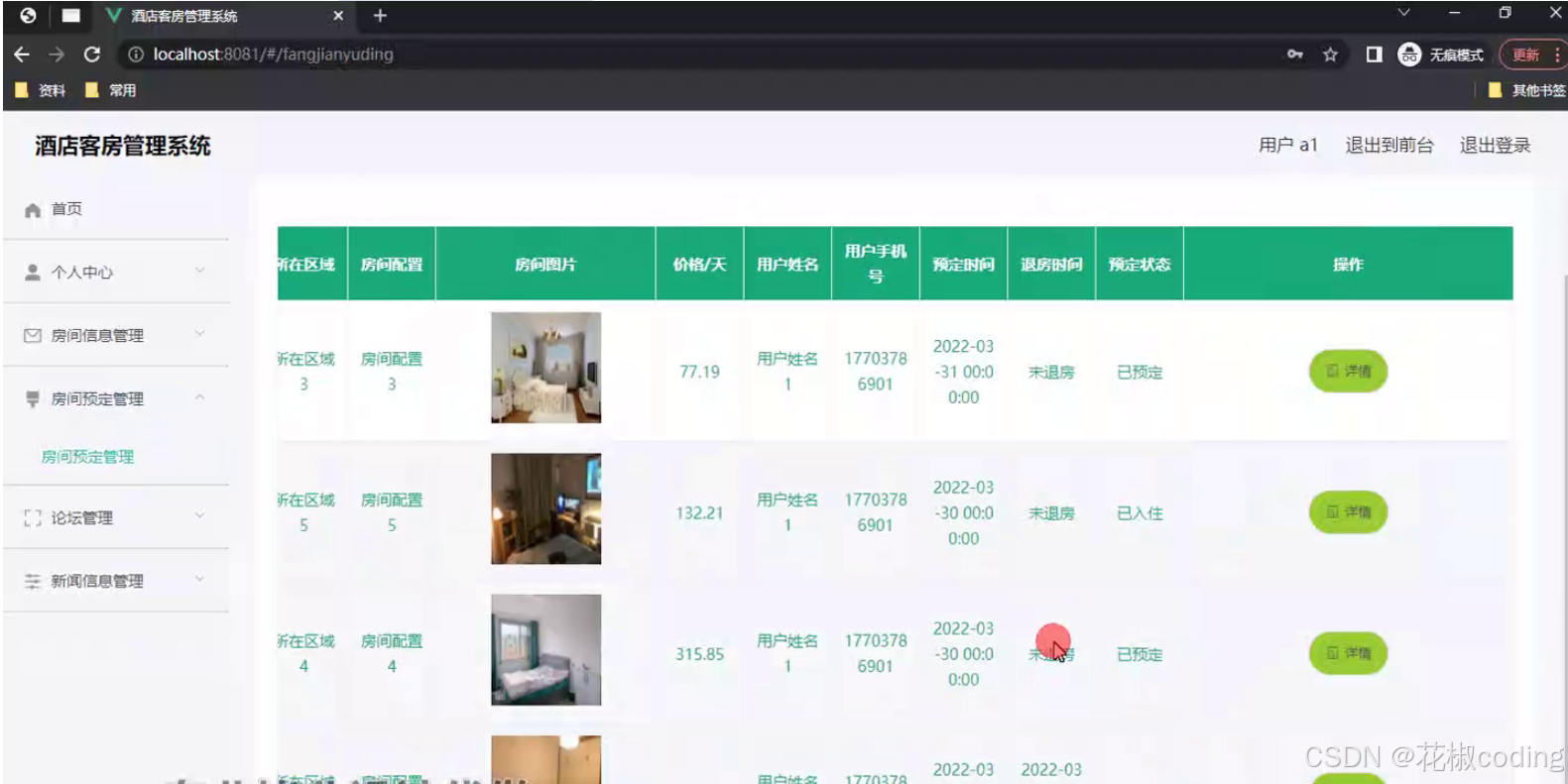Viewport: 1568px width, 784px height.
Task: Click the 退房时间 column header
Action: point(1051,265)
